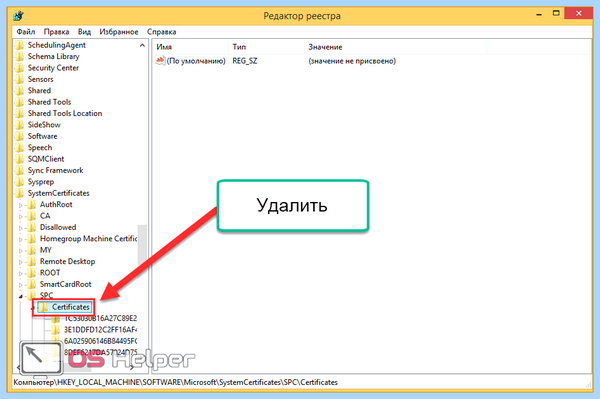
Task: Select subkey 6A025906146B84495F
Action: pos(100,341)
